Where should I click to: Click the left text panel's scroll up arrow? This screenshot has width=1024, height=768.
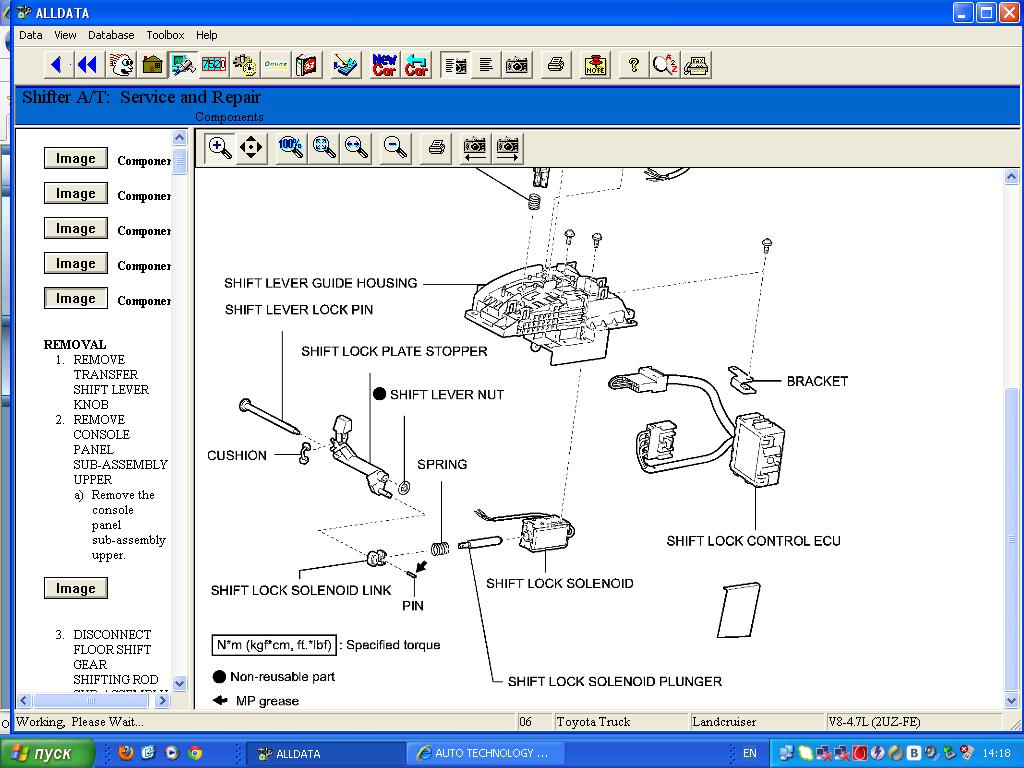coord(180,138)
